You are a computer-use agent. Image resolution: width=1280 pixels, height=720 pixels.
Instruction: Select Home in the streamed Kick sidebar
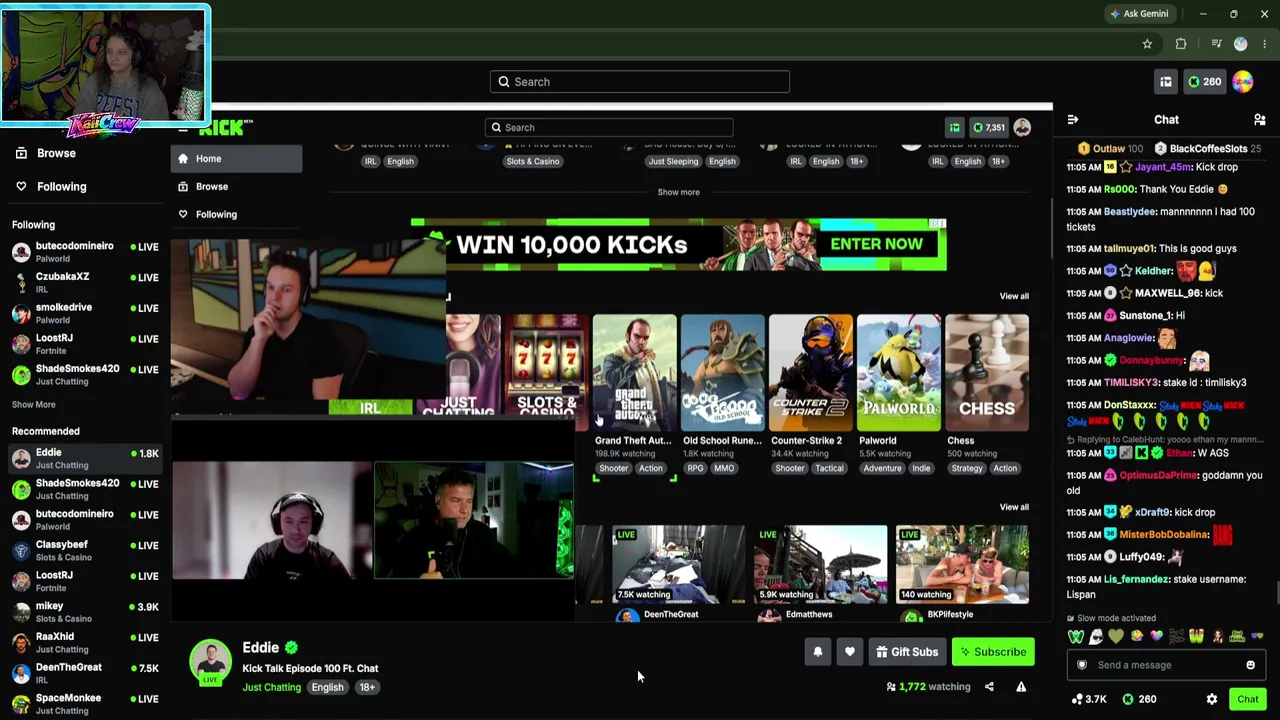(237, 158)
